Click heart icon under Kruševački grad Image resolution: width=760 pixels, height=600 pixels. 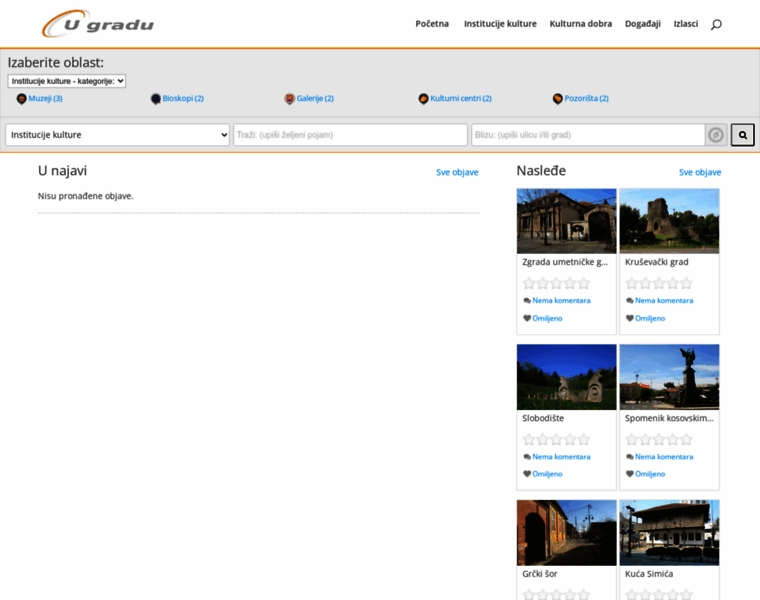tap(630, 318)
